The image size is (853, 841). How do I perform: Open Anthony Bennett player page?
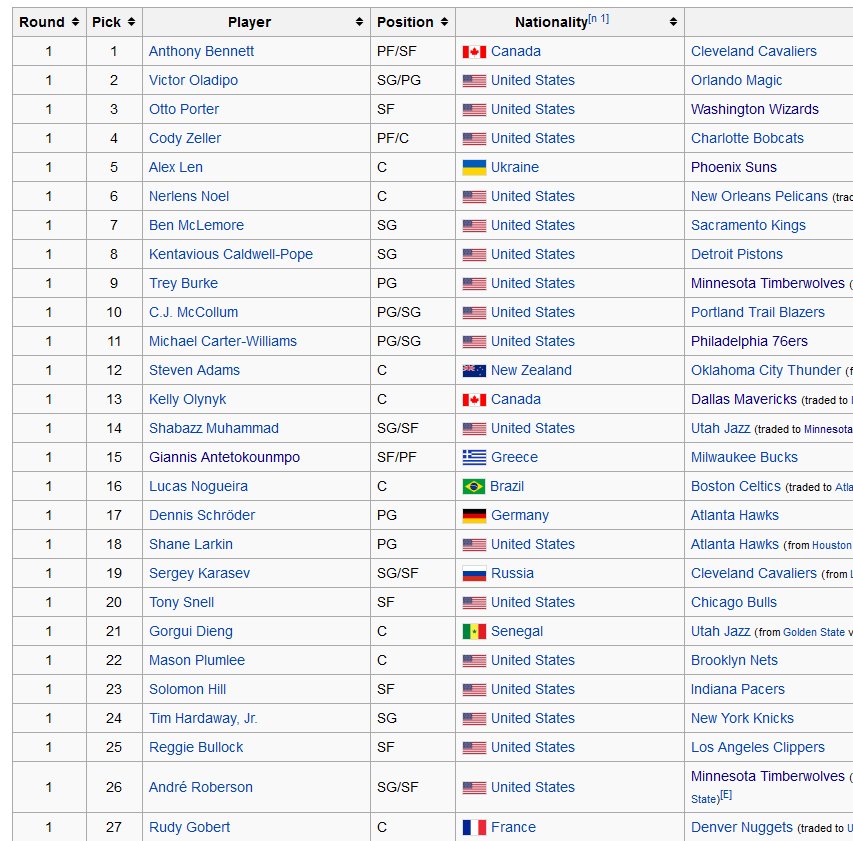(201, 51)
